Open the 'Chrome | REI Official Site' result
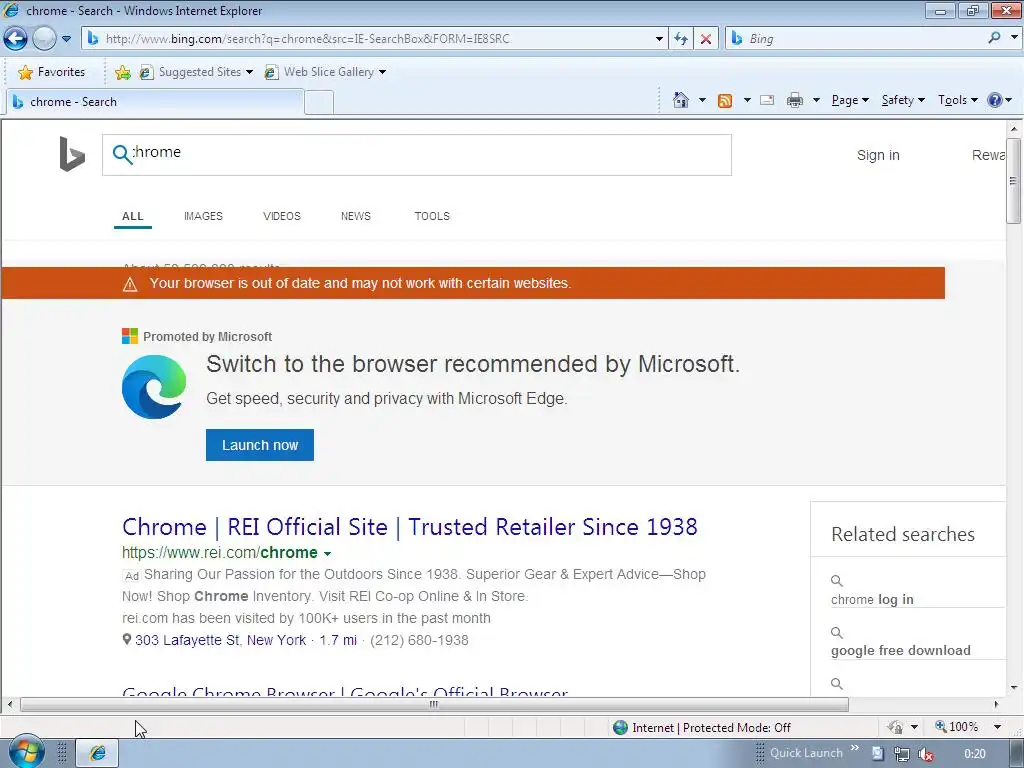Screen dimensions: 1024x768 coord(409,527)
